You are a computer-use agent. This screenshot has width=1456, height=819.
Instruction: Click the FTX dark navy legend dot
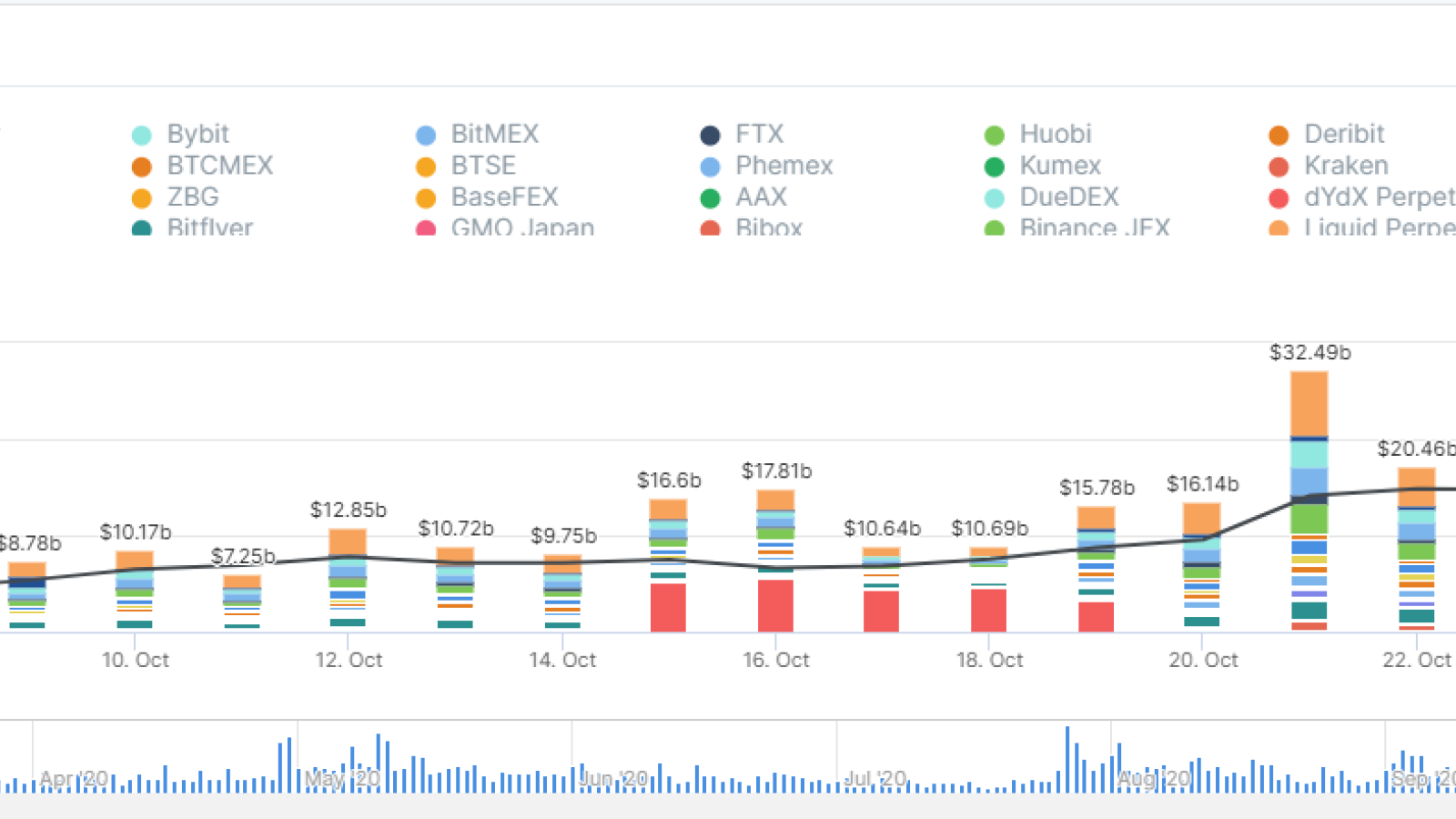(710, 136)
